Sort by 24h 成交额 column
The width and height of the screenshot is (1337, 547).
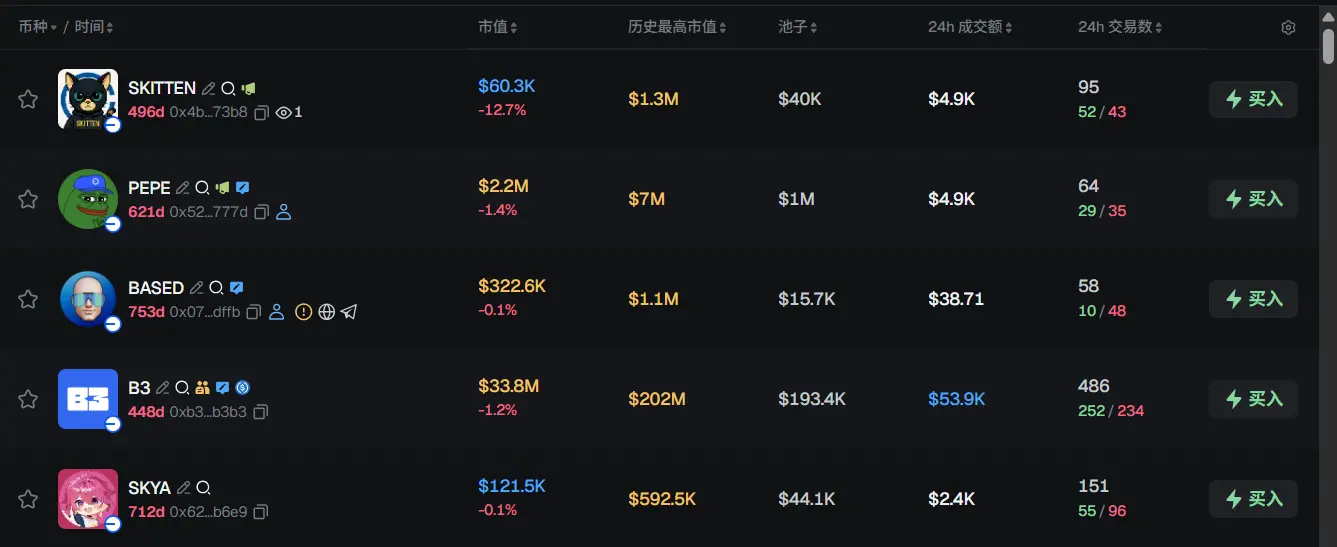point(969,27)
